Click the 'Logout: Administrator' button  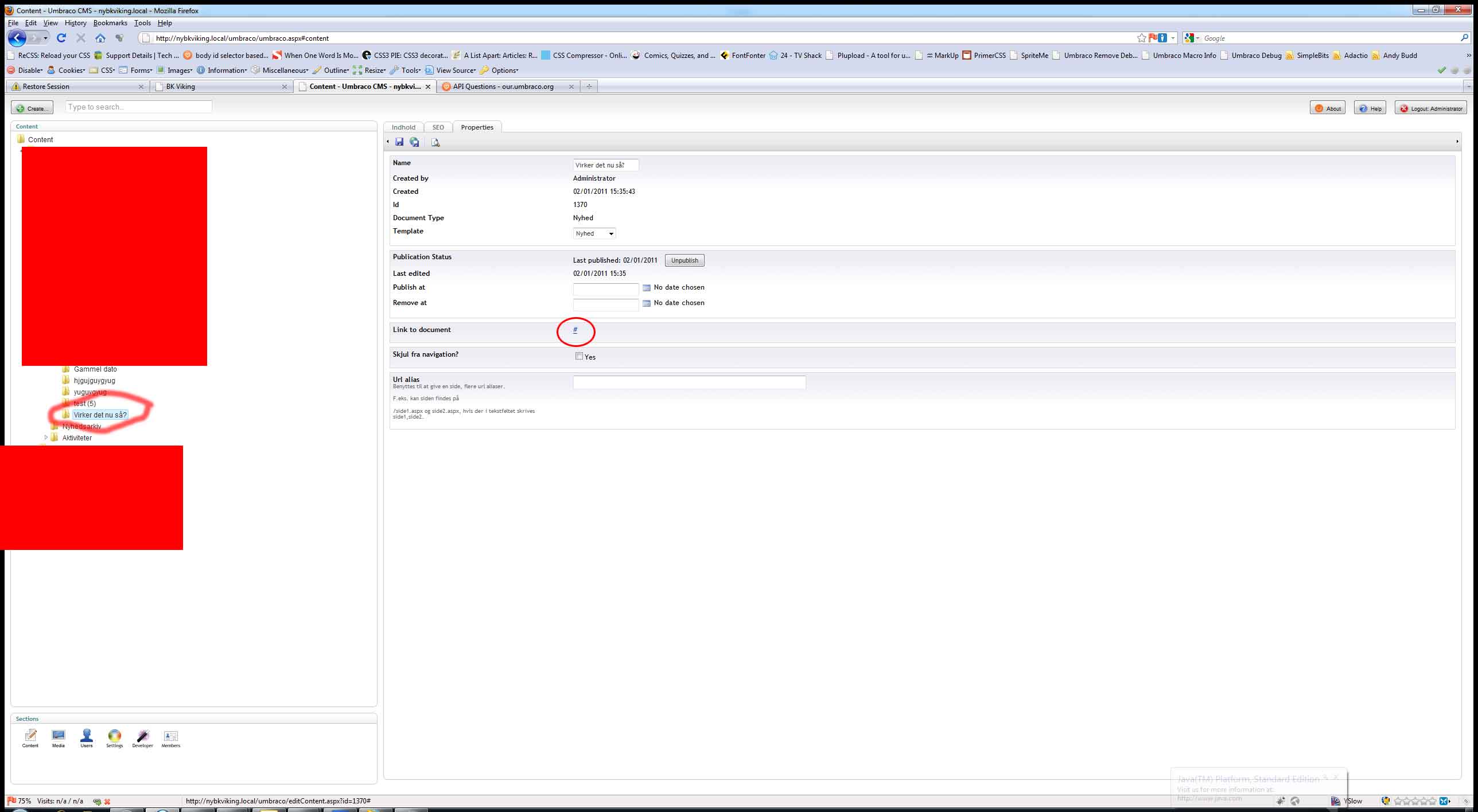point(1431,108)
